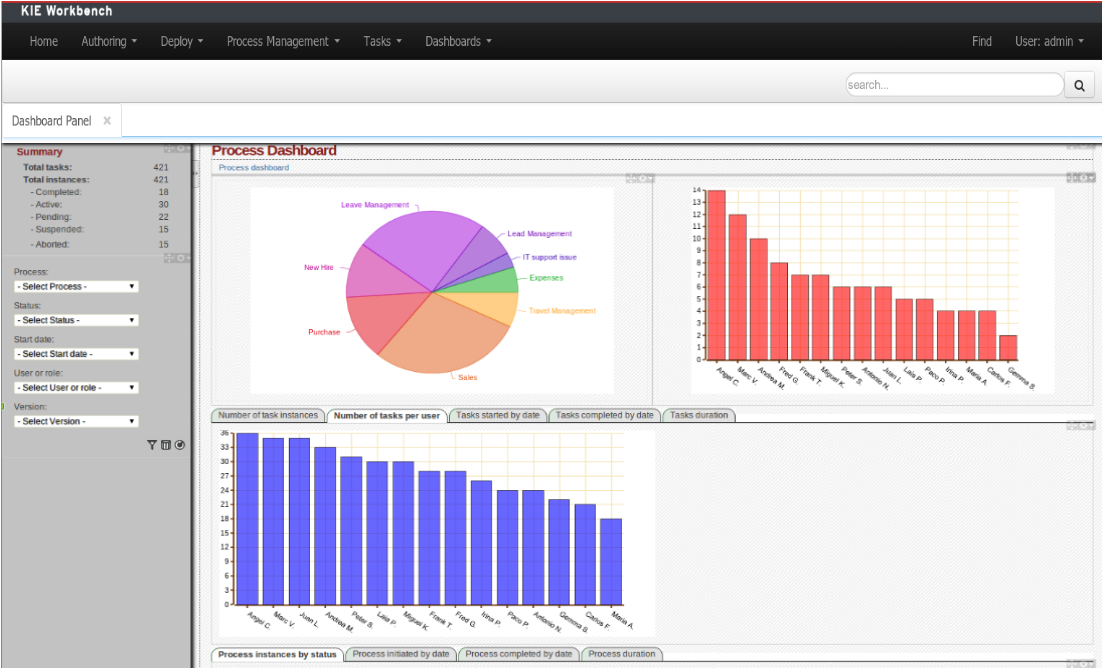Open the Dashboards menu
This screenshot has height=670, width=1102.
(458, 41)
